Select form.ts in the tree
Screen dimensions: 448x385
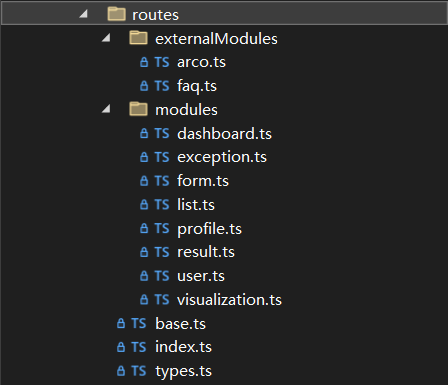tap(203, 181)
